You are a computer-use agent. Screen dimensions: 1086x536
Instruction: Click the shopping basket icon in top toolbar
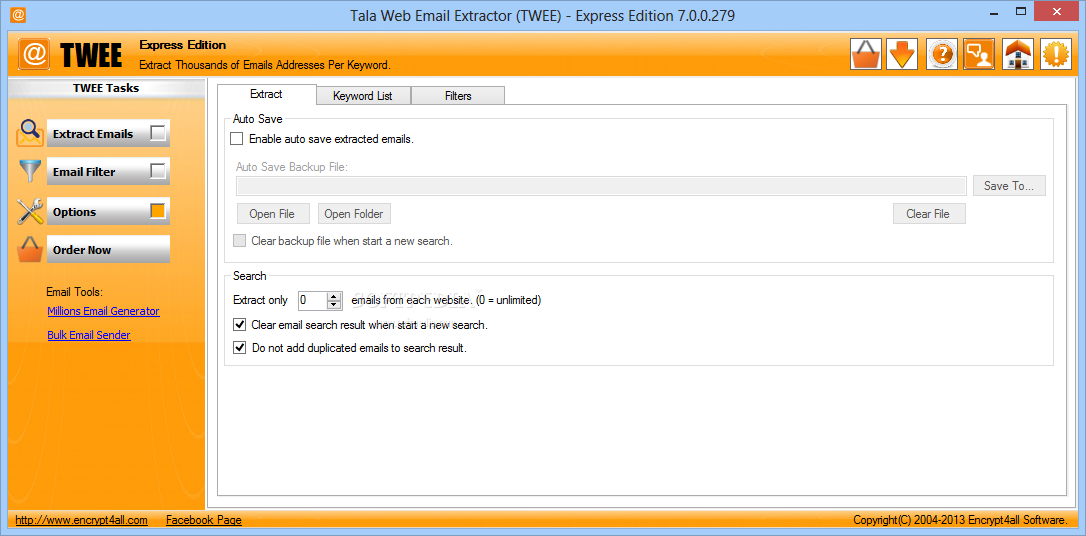tap(866, 54)
